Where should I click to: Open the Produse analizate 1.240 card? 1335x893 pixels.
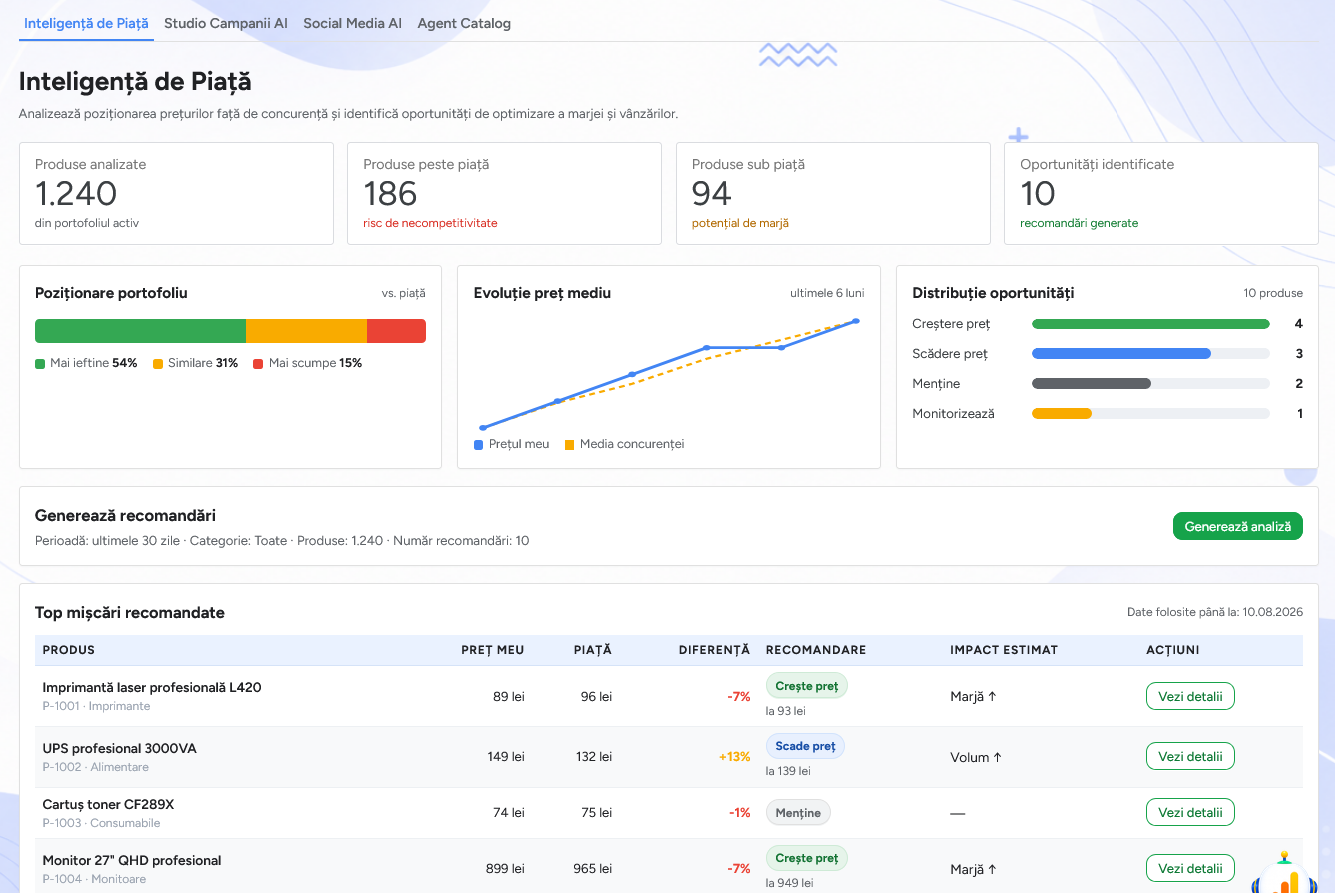(176, 193)
